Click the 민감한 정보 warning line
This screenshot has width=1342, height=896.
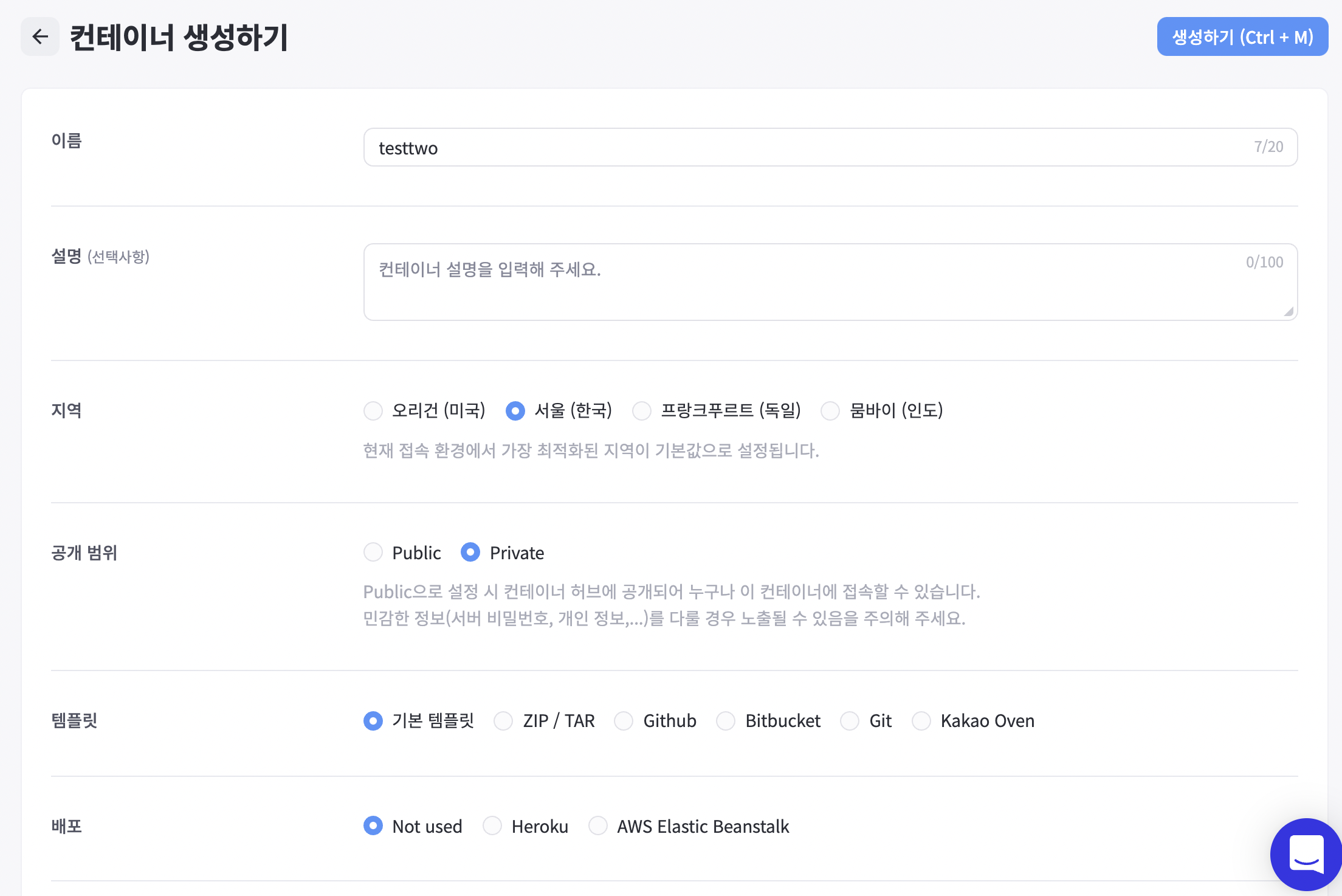(x=664, y=618)
